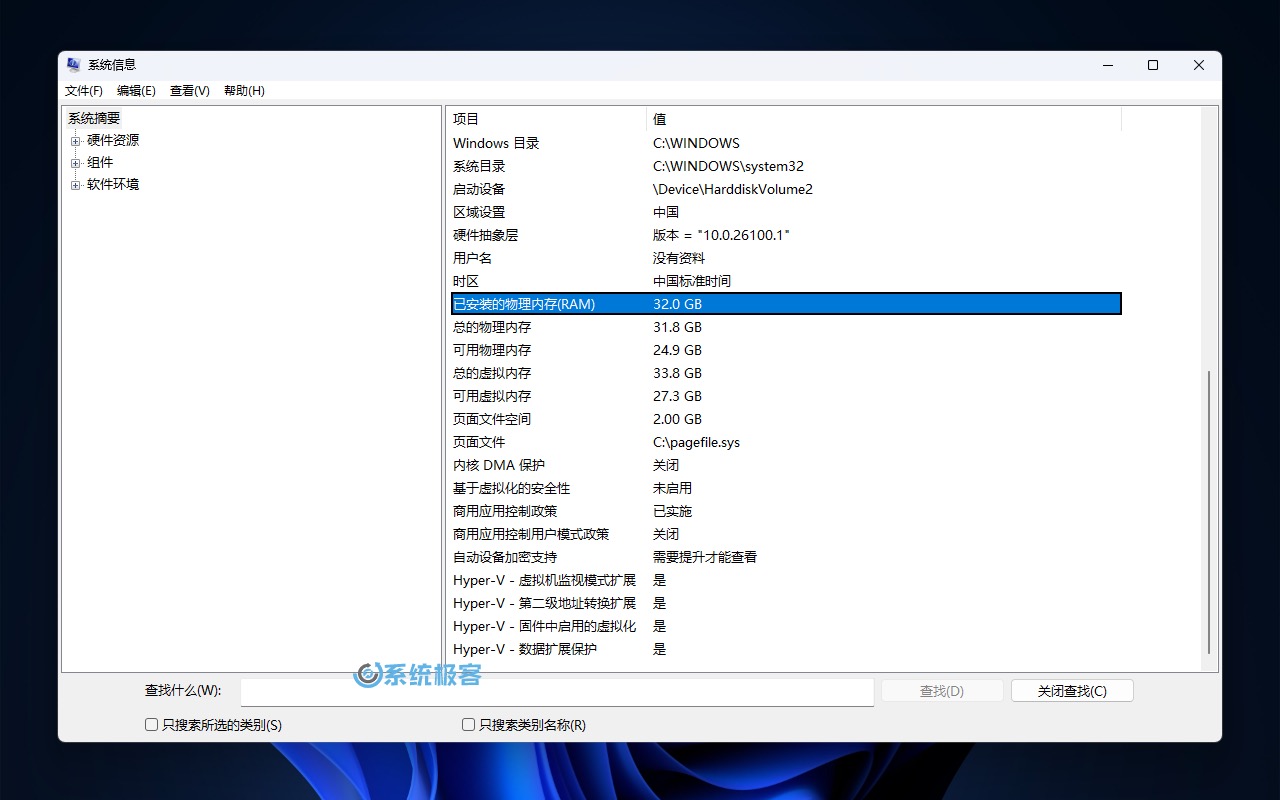The width and height of the screenshot is (1280, 800).
Task: Click into the 查找什么 search field
Action: [557, 692]
